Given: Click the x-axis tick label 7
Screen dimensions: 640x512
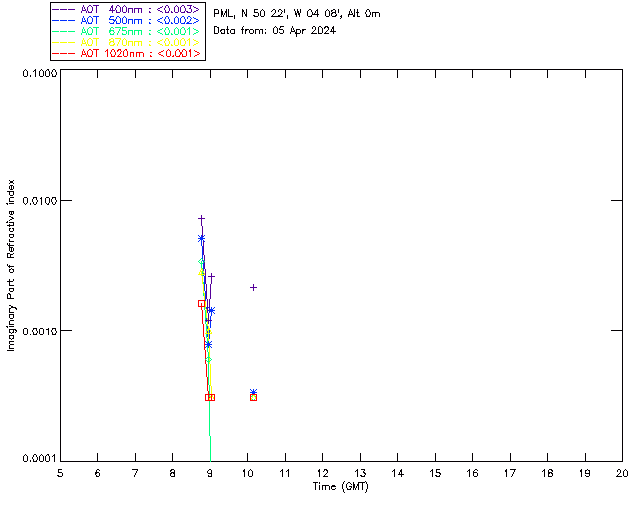Looking at the screenshot, I should point(135,473).
